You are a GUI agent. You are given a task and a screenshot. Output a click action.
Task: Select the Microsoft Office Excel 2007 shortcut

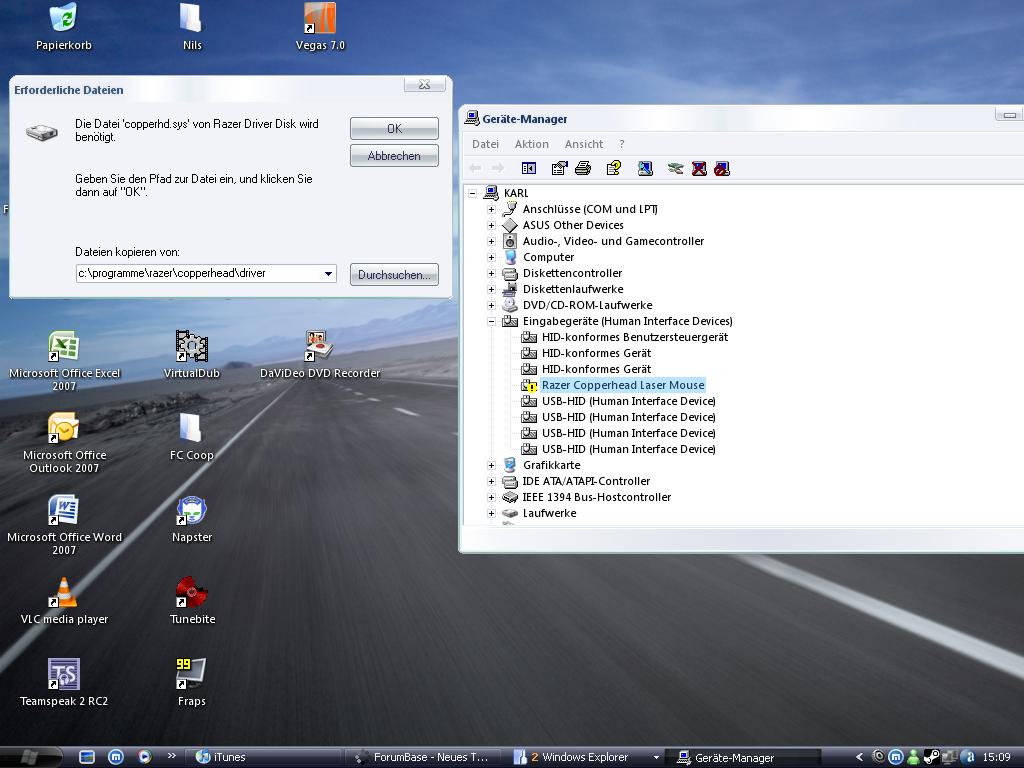(x=64, y=361)
